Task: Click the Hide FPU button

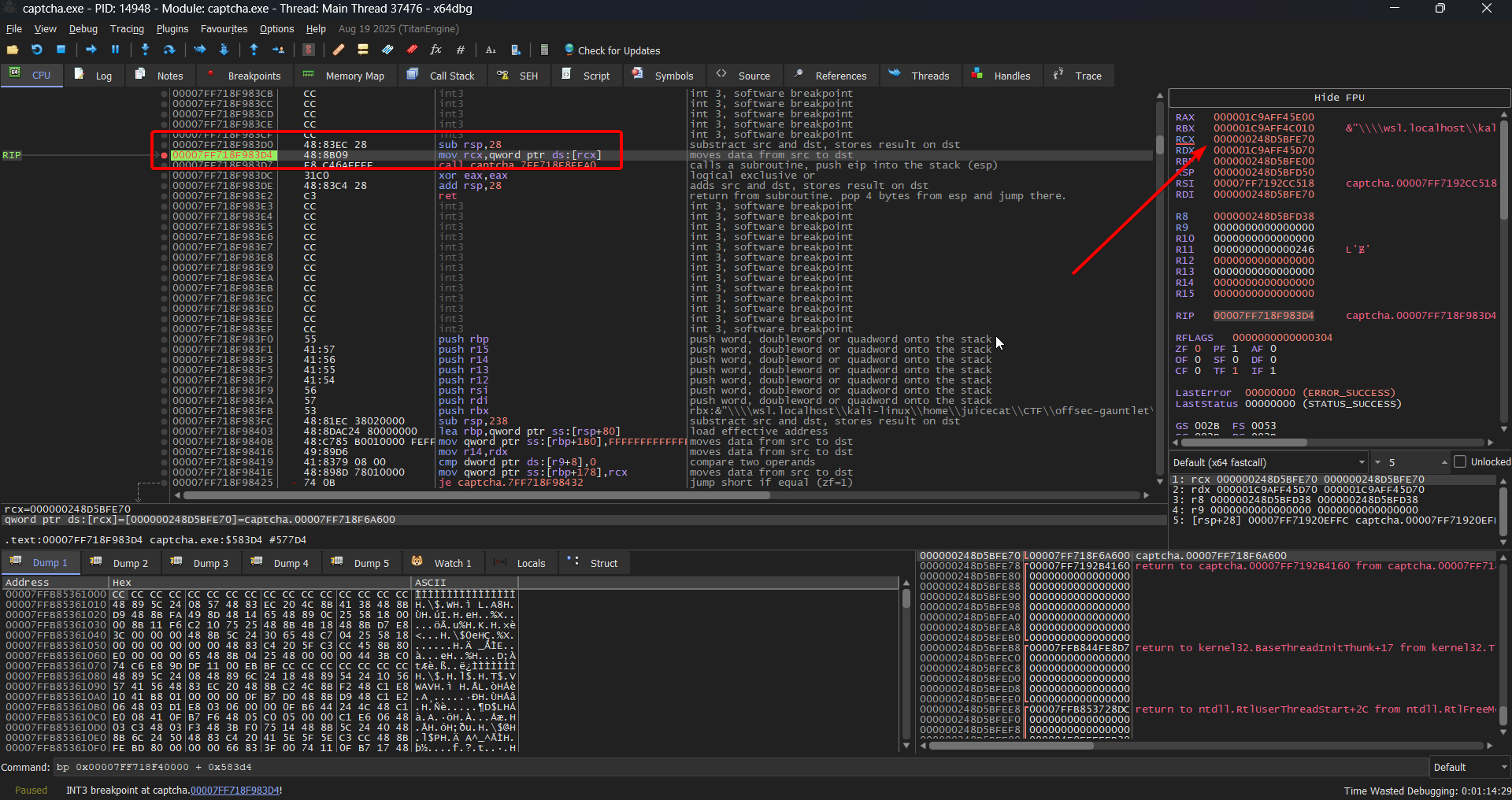Action: [1339, 98]
